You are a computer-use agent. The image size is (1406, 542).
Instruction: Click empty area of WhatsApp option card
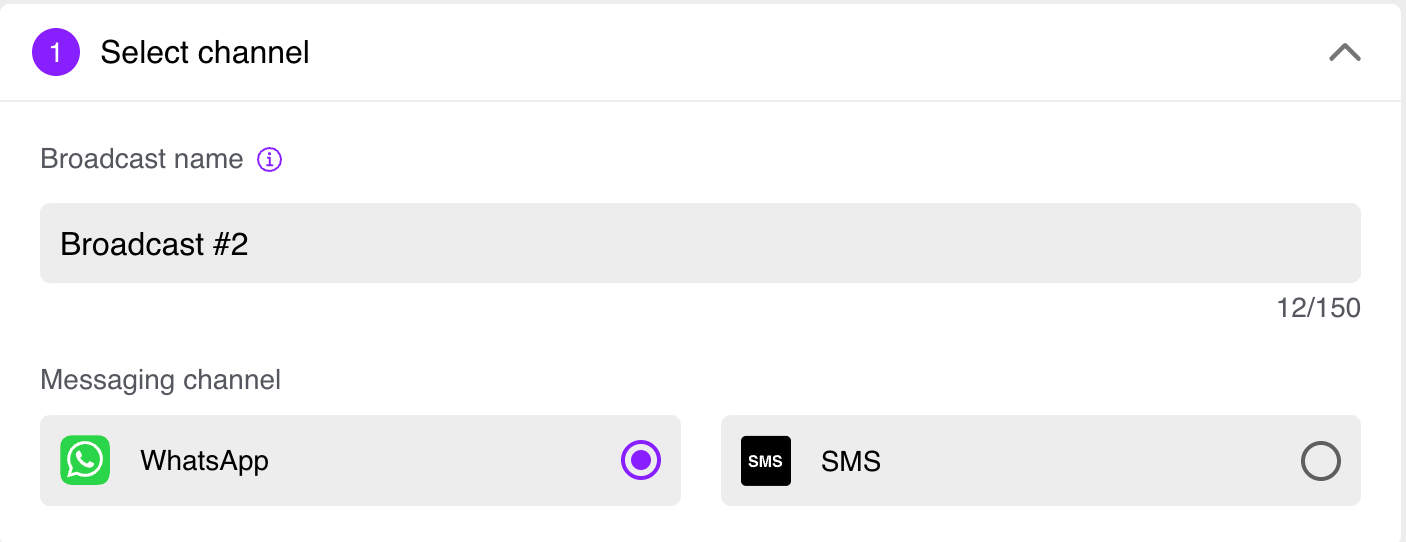point(440,460)
